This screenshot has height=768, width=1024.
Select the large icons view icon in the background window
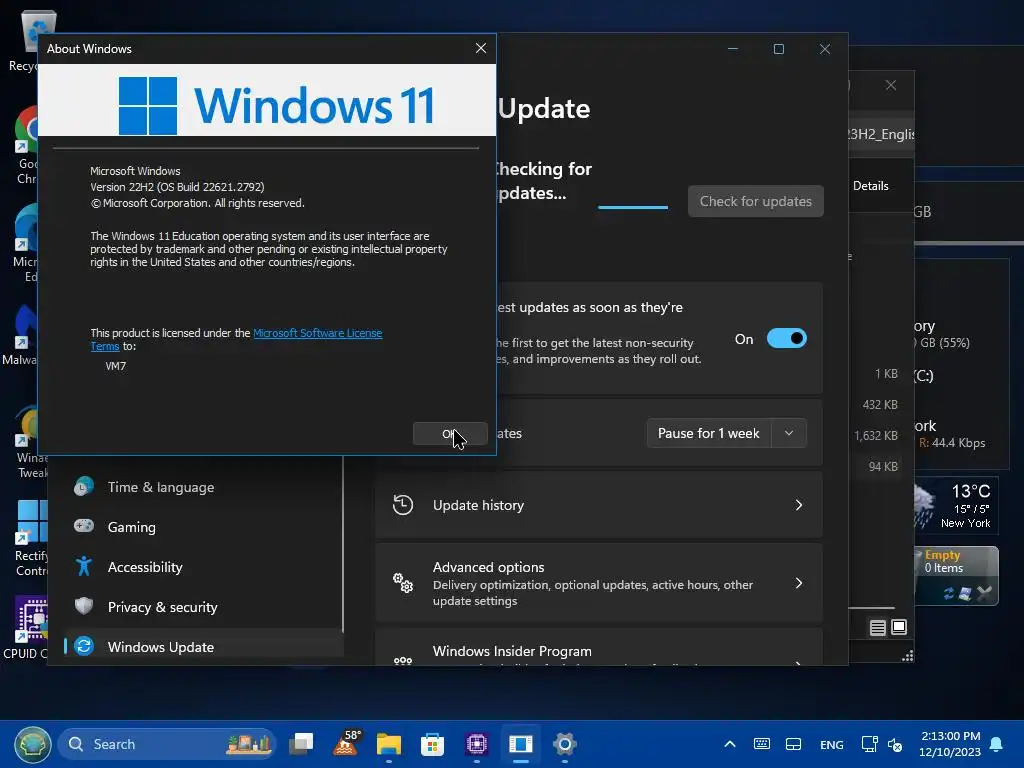(x=899, y=628)
